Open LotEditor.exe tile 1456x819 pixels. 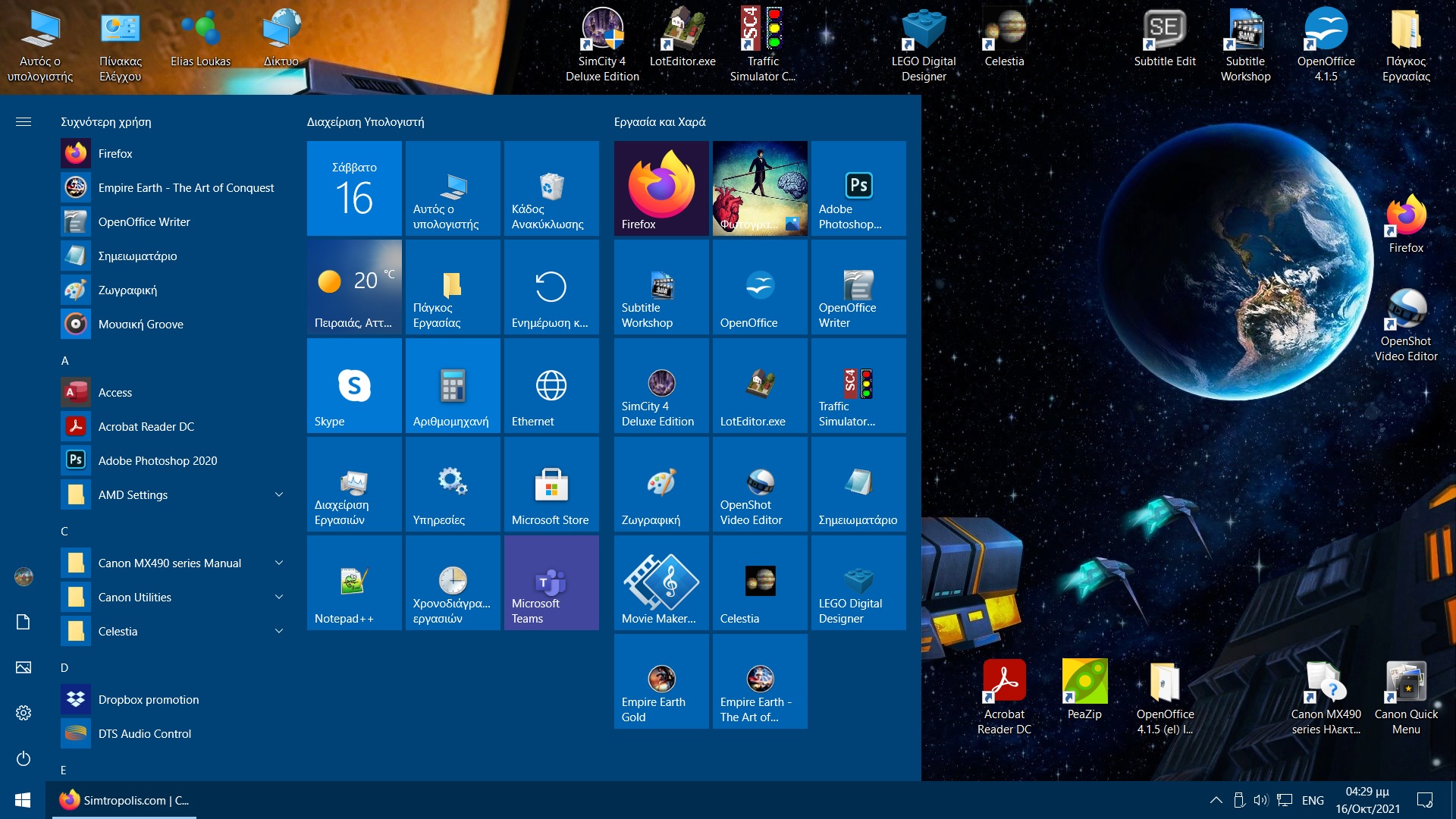coord(760,385)
